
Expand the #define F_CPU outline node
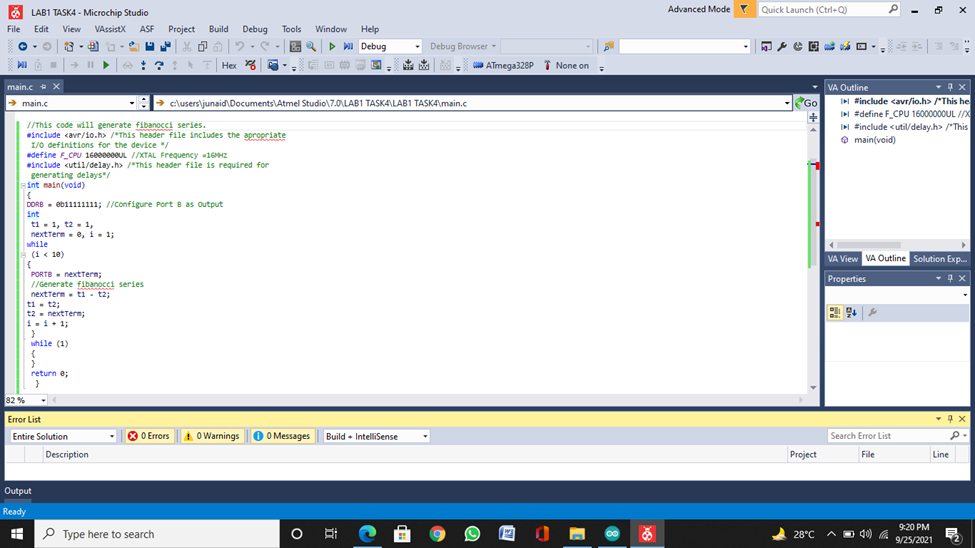pos(844,114)
